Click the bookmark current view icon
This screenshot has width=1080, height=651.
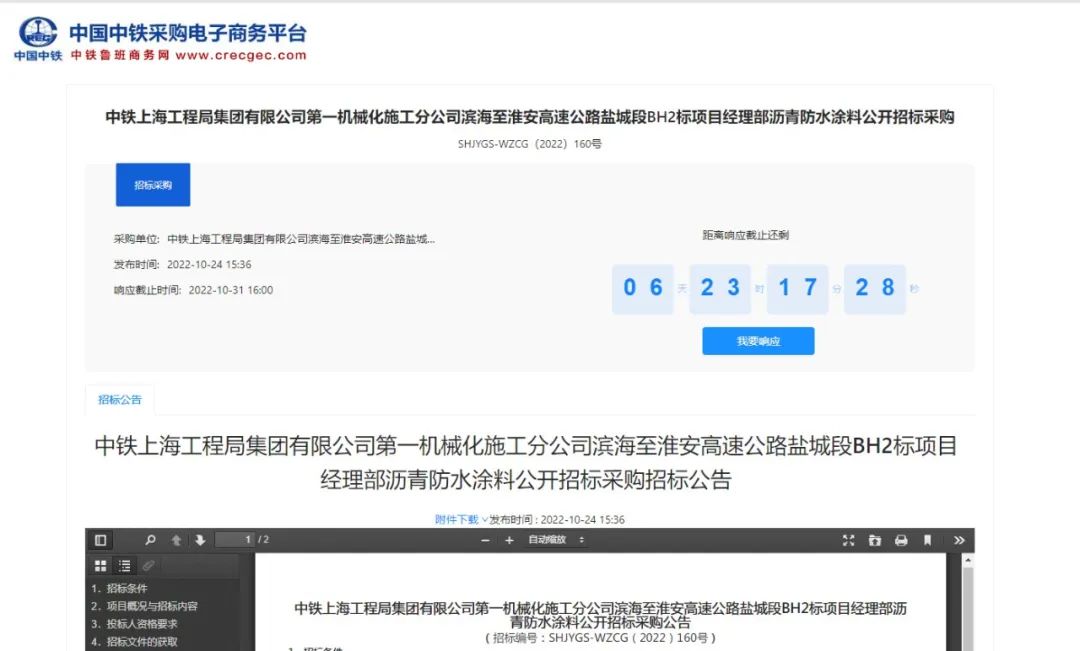click(x=927, y=540)
